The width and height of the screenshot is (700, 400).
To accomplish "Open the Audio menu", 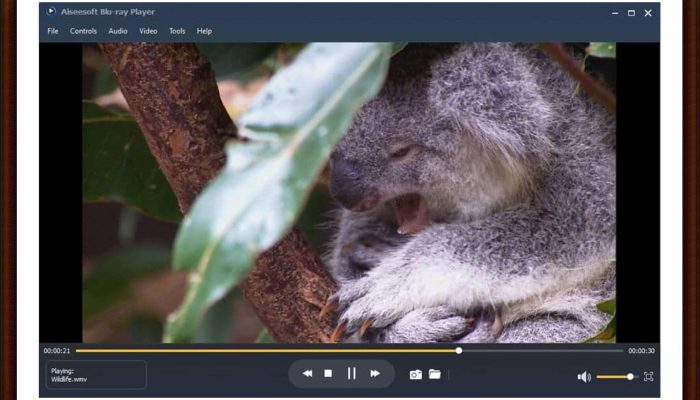I will 118,31.
